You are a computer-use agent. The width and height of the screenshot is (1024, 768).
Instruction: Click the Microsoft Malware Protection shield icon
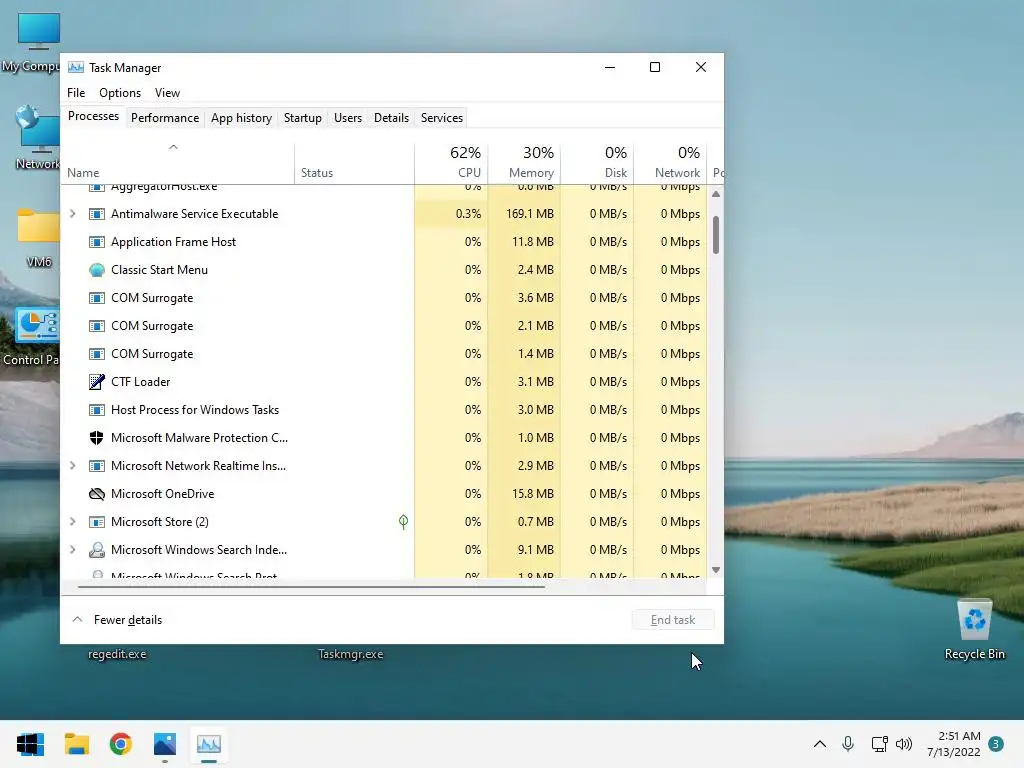(97, 438)
